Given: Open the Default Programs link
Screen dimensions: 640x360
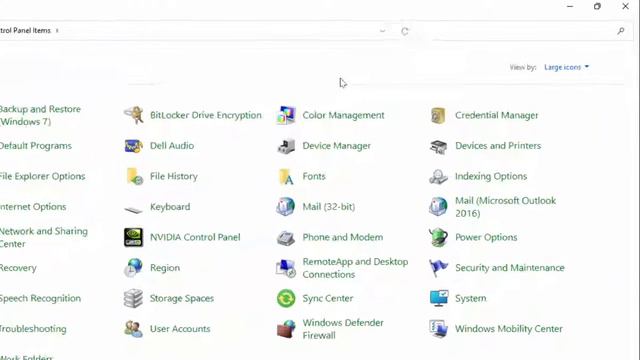Looking at the screenshot, I should [36, 146].
